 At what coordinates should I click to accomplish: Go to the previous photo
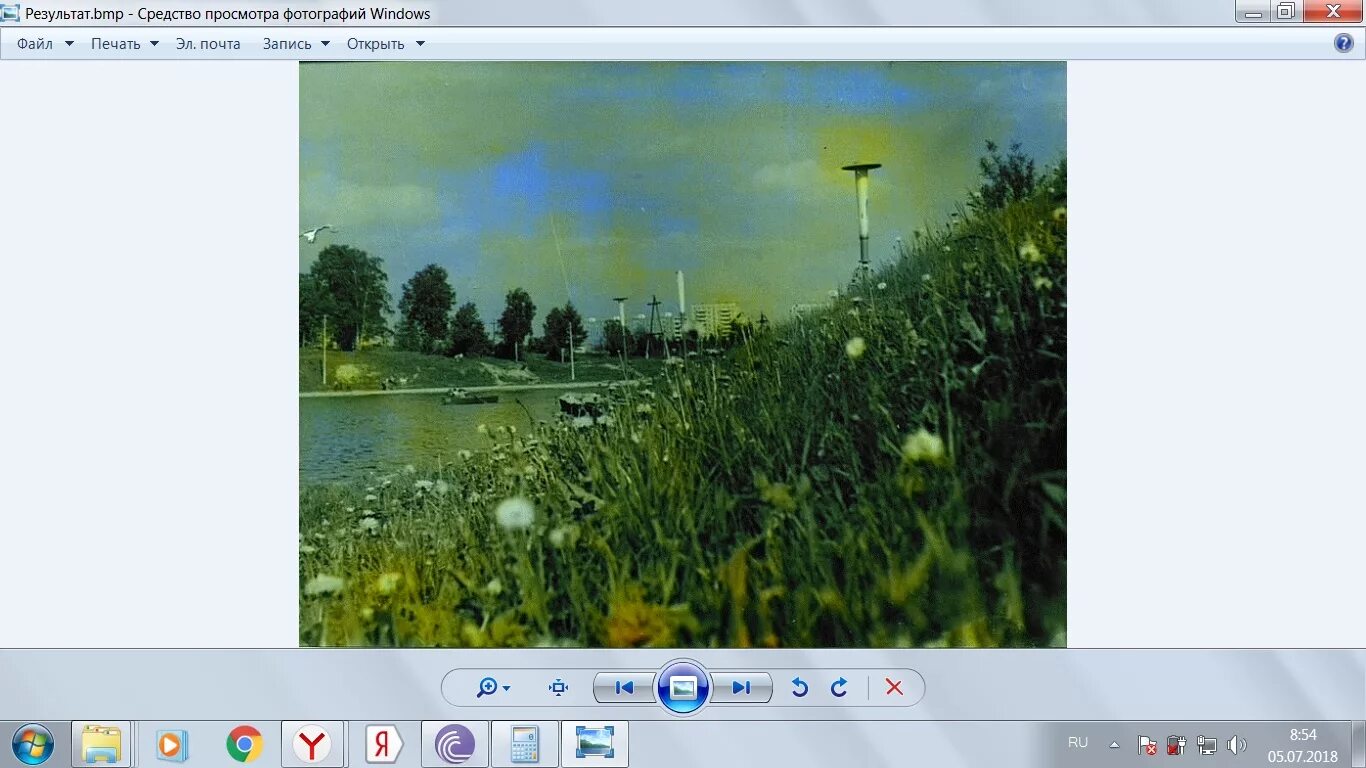pos(624,688)
